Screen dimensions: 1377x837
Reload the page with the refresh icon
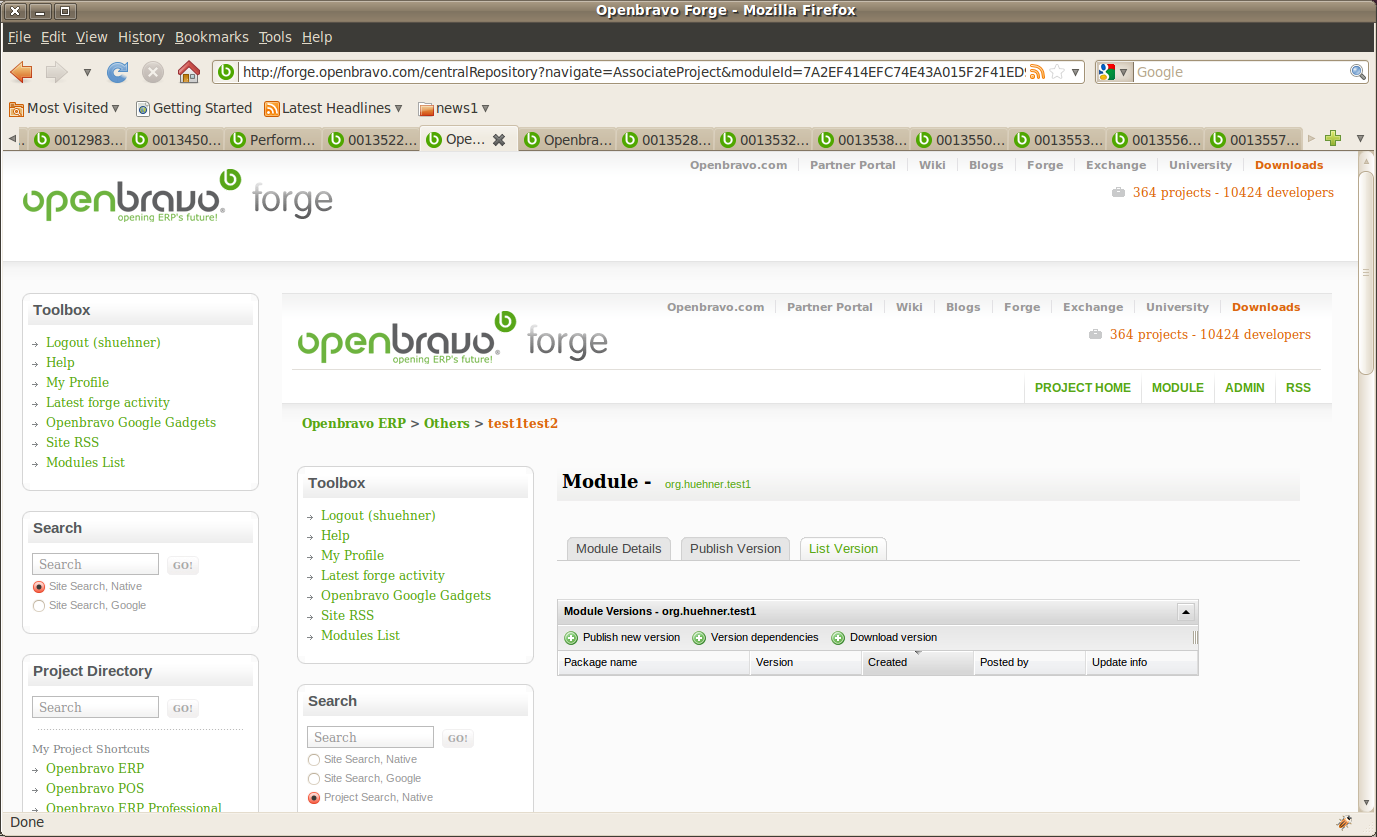tap(118, 72)
